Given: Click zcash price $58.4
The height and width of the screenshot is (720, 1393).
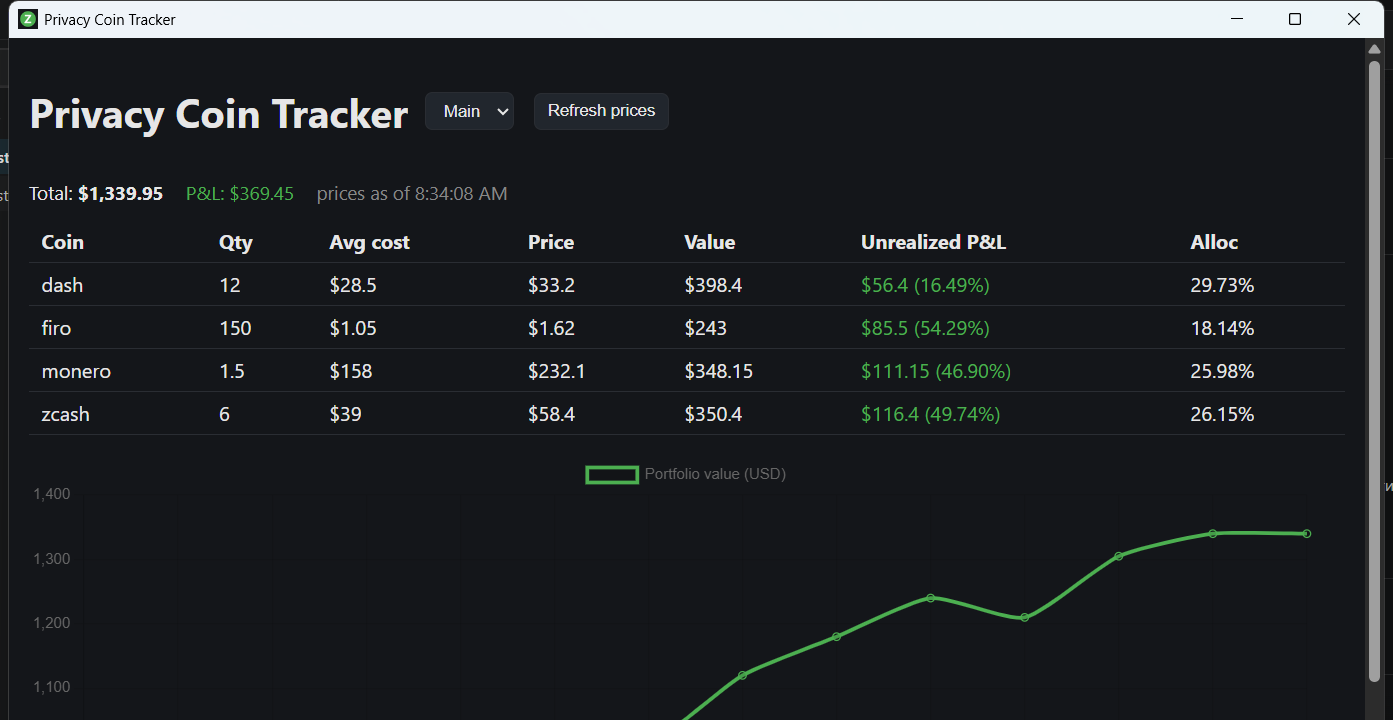Looking at the screenshot, I should click(x=551, y=414).
